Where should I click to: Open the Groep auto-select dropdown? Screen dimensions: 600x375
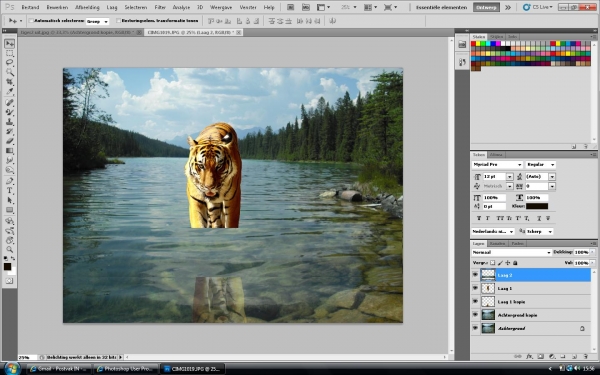tap(97, 21)
